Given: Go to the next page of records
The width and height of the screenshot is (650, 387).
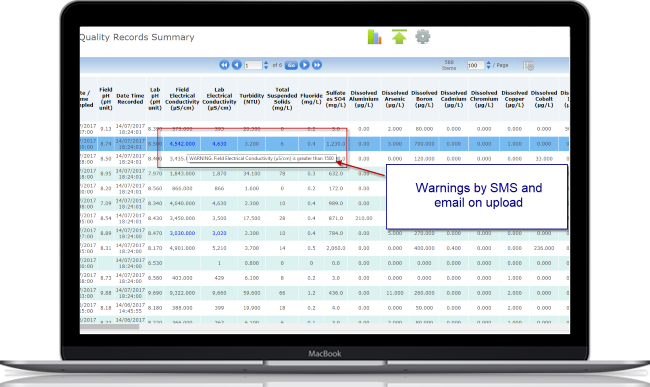Looking at the screenshot, I should [305, 65].
